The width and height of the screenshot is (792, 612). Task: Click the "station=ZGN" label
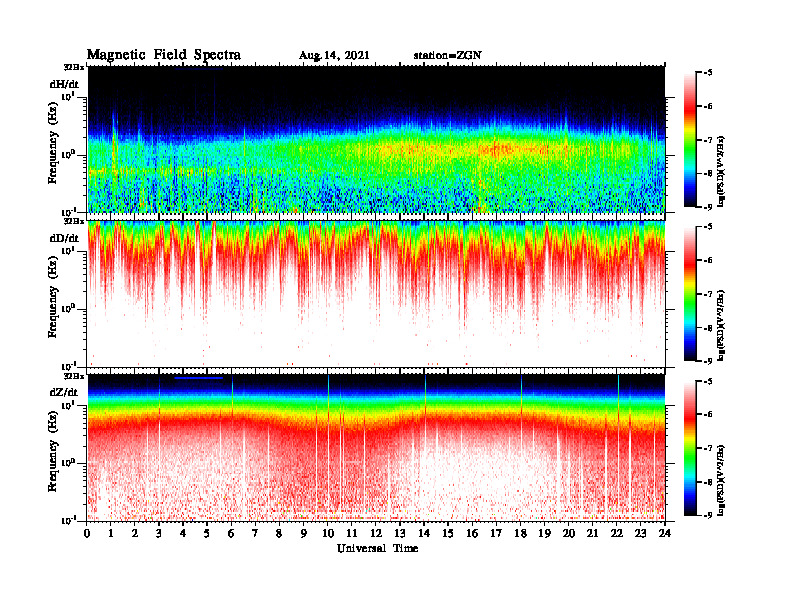(448, 55)
